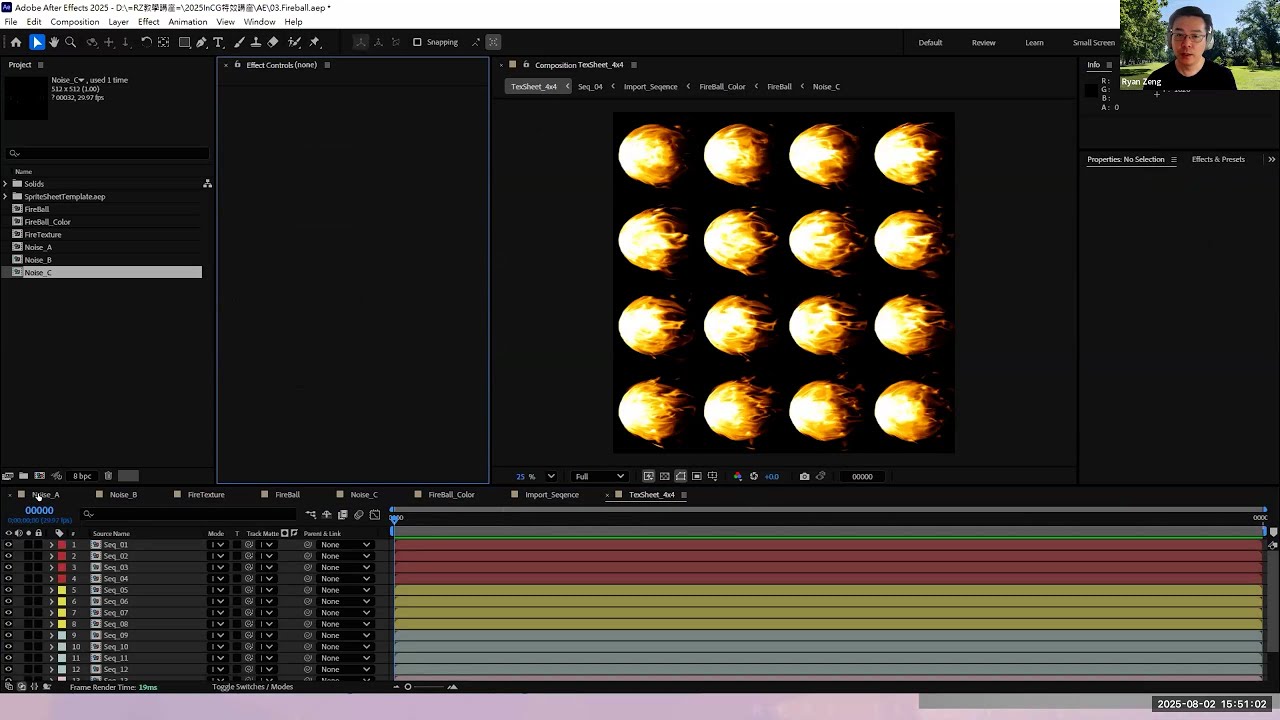Select the Eraser tool

pos(272,42)
